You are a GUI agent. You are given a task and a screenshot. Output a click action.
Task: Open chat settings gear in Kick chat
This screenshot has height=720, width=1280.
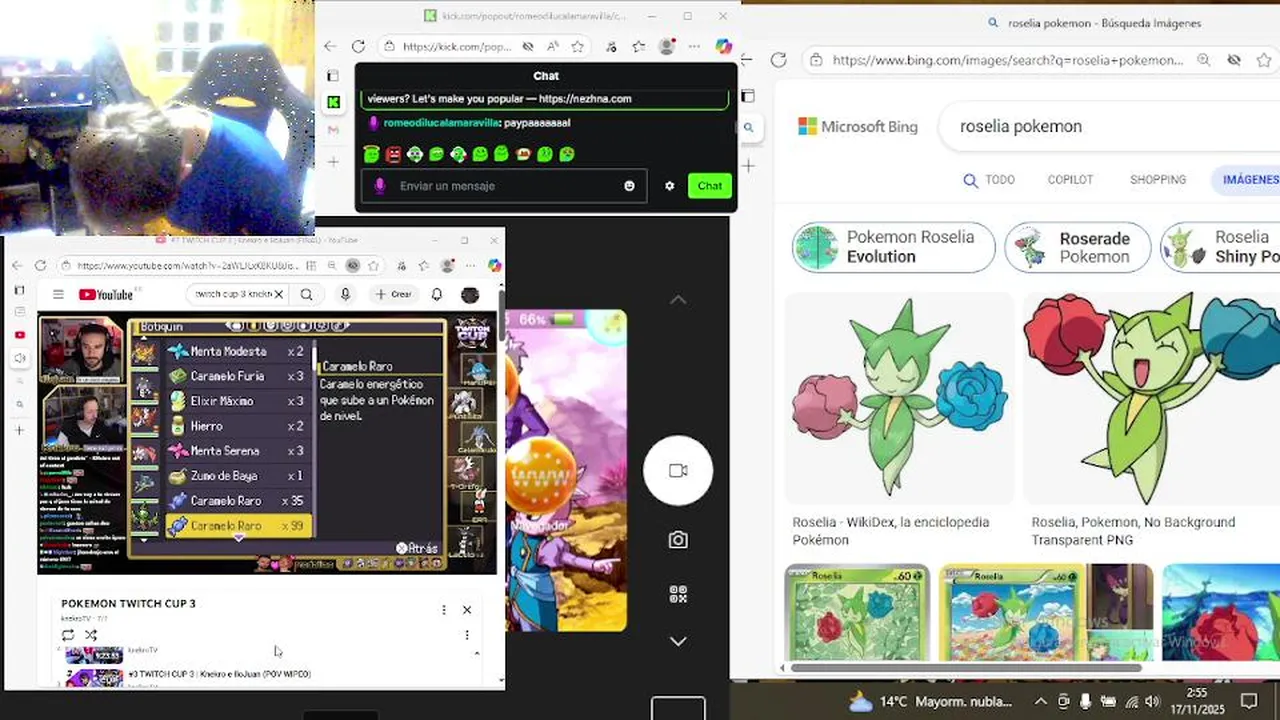pyautogui.click(x=669, y=186)
